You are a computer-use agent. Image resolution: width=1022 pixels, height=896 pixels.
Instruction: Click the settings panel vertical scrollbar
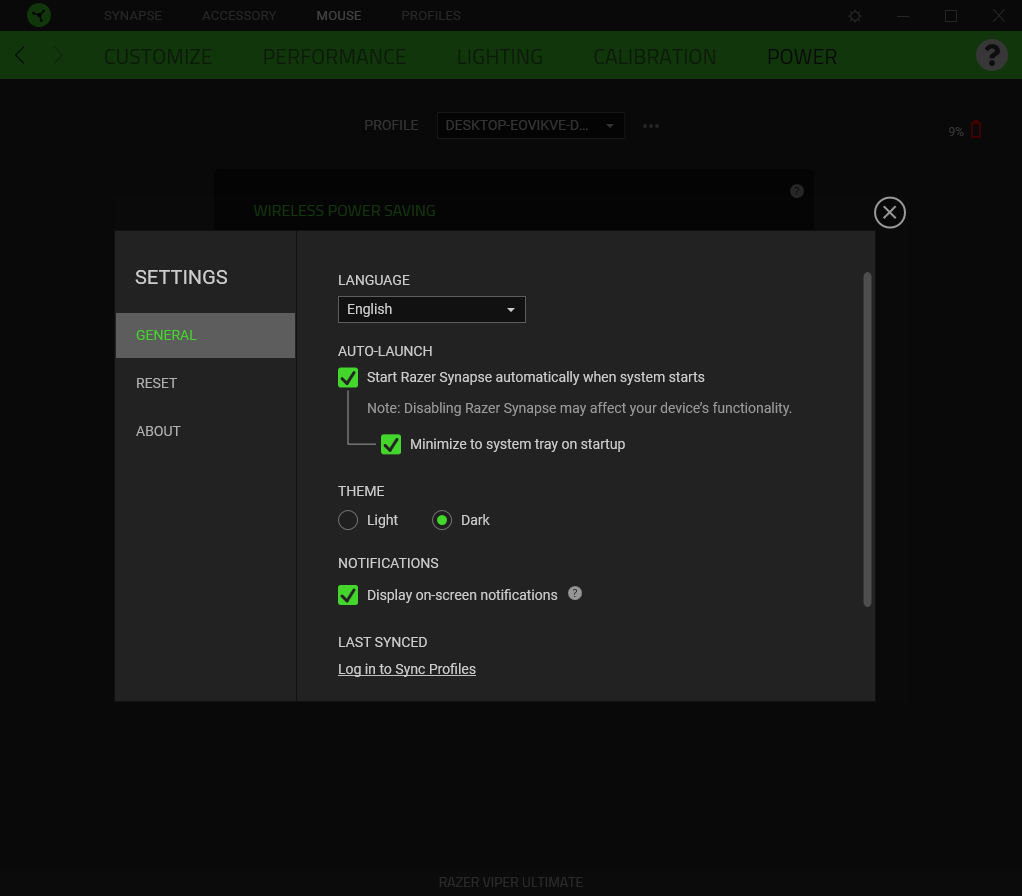pos(868,440)
